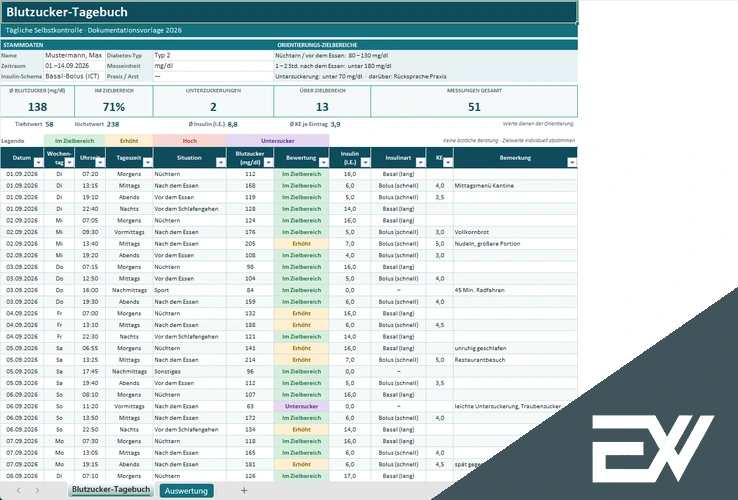738x500 pixels.
Task: Select Über Zielbereich count 13
Action: coord(322,107)
